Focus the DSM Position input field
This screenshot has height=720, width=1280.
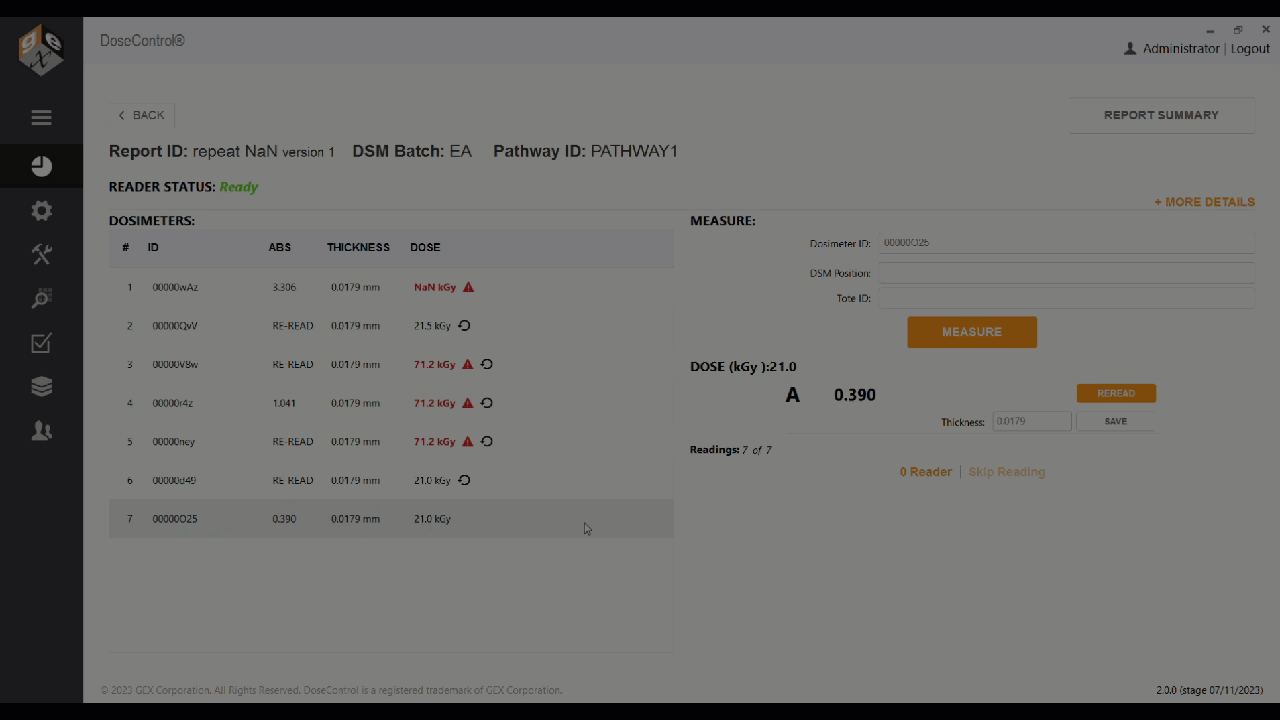1066,273
